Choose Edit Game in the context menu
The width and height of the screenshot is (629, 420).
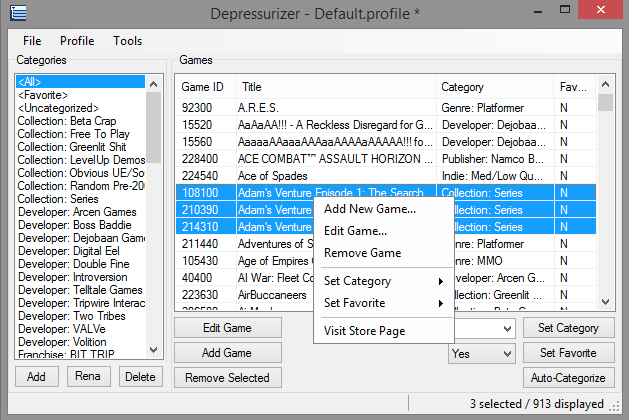click(x=356, y=231)
